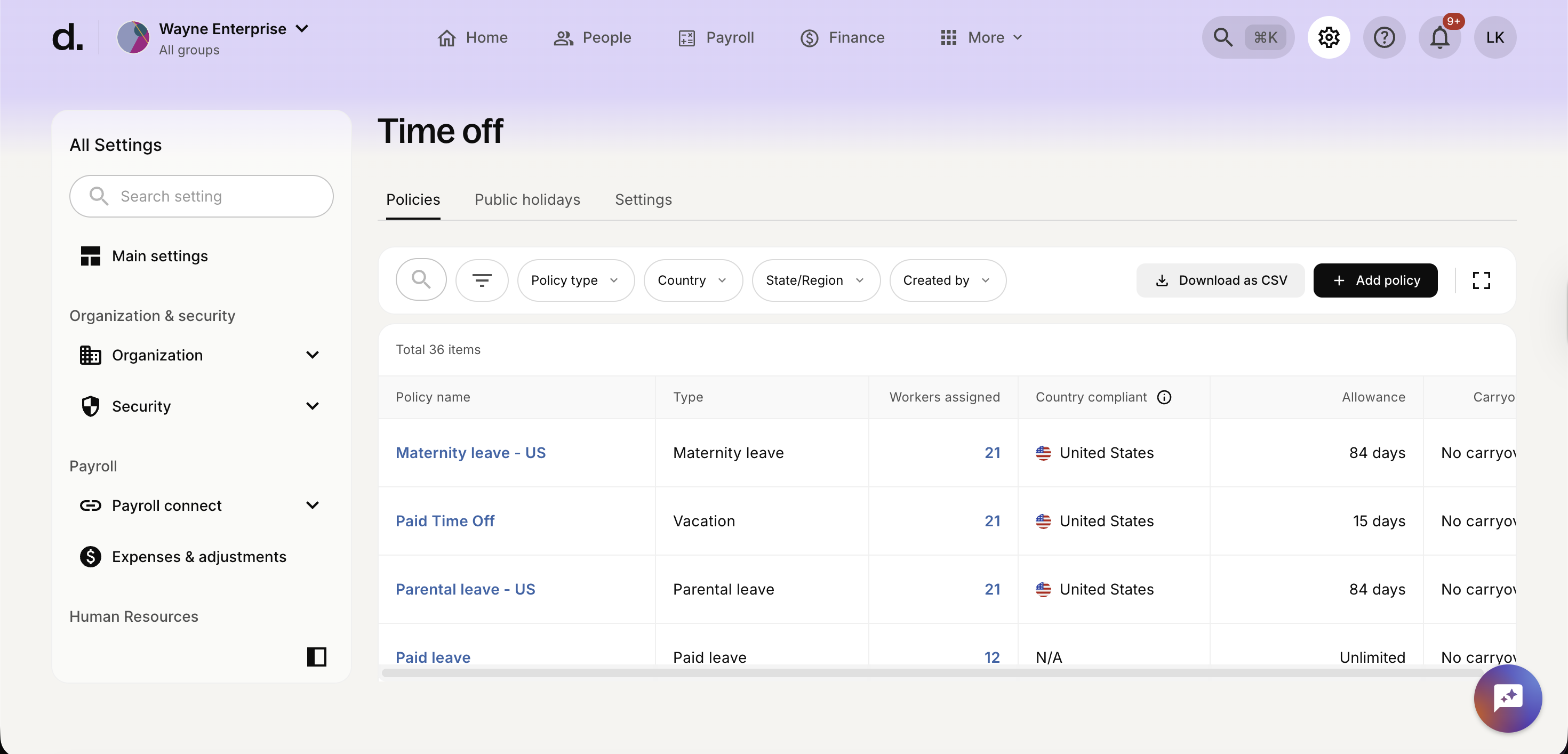Click the Add policy button

click(x=1374, y=280)
